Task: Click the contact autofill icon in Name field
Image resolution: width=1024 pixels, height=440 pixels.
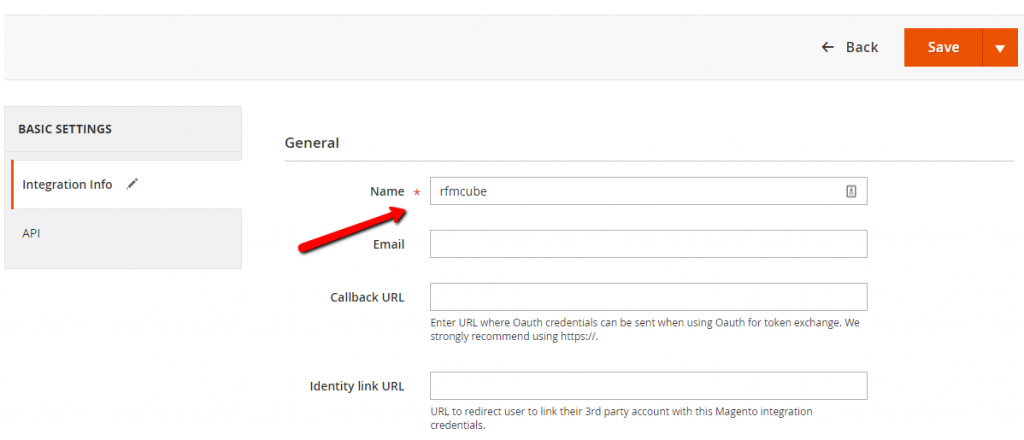Action: coord(851,191)
